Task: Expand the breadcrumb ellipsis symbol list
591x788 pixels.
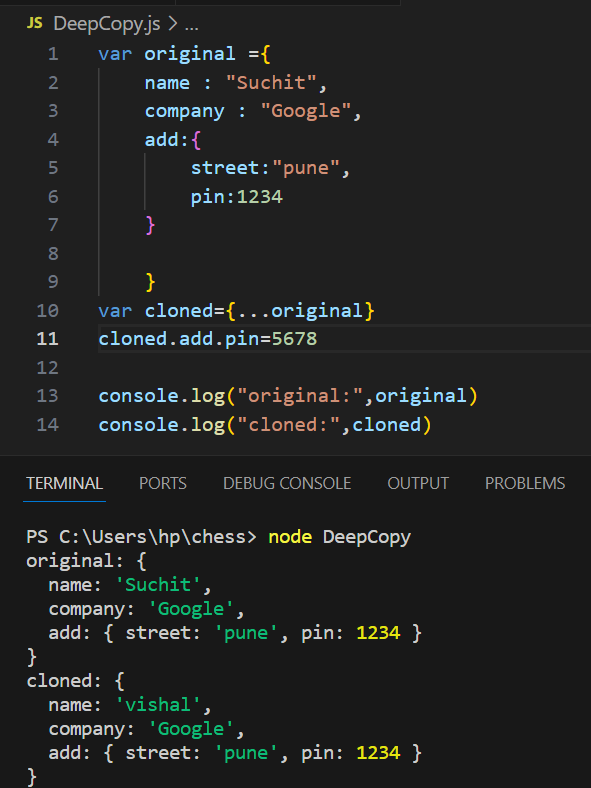Action: click(x=191, y=25)
